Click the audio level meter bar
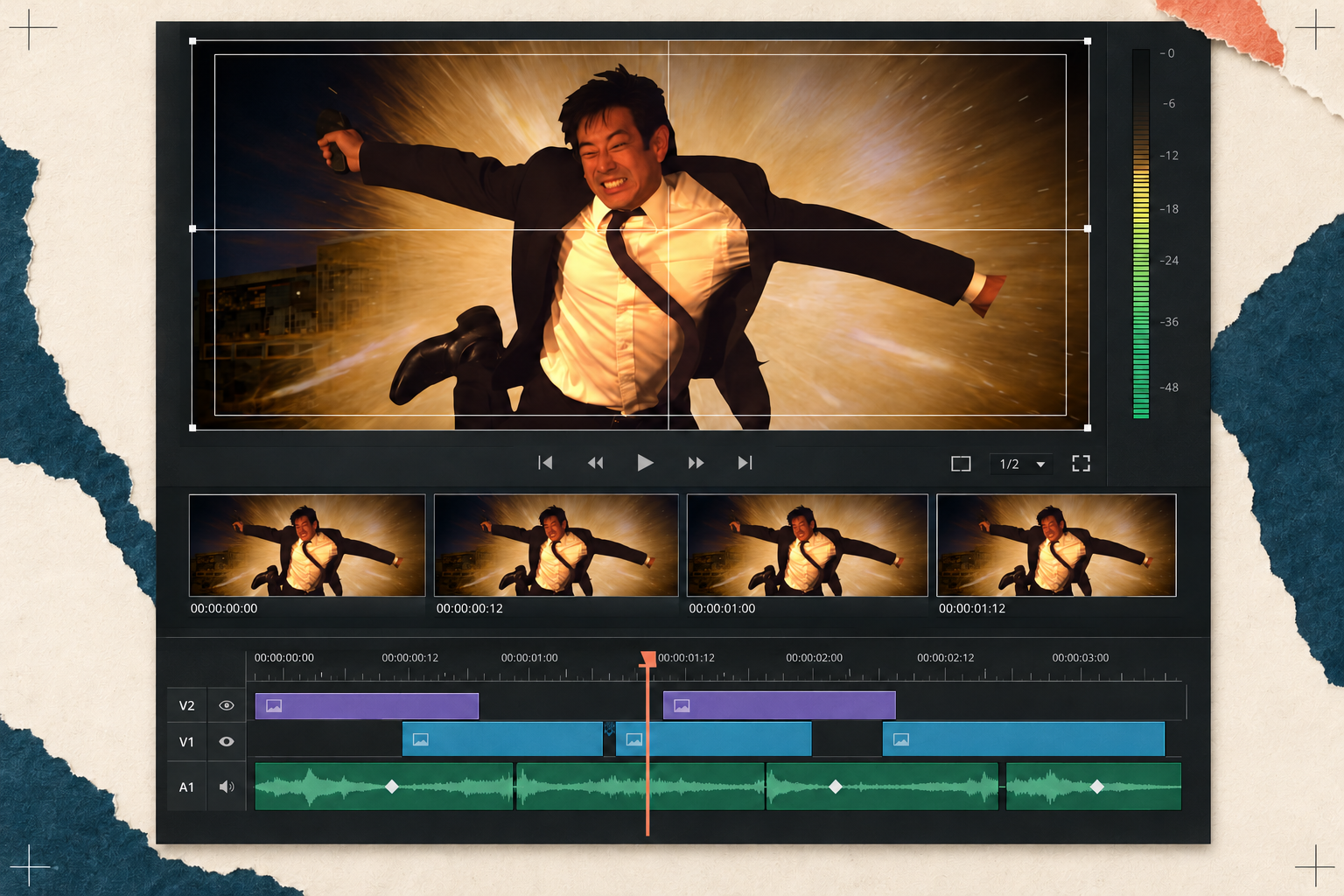This screenshot has width=1344, height=896. point(1141,234)
